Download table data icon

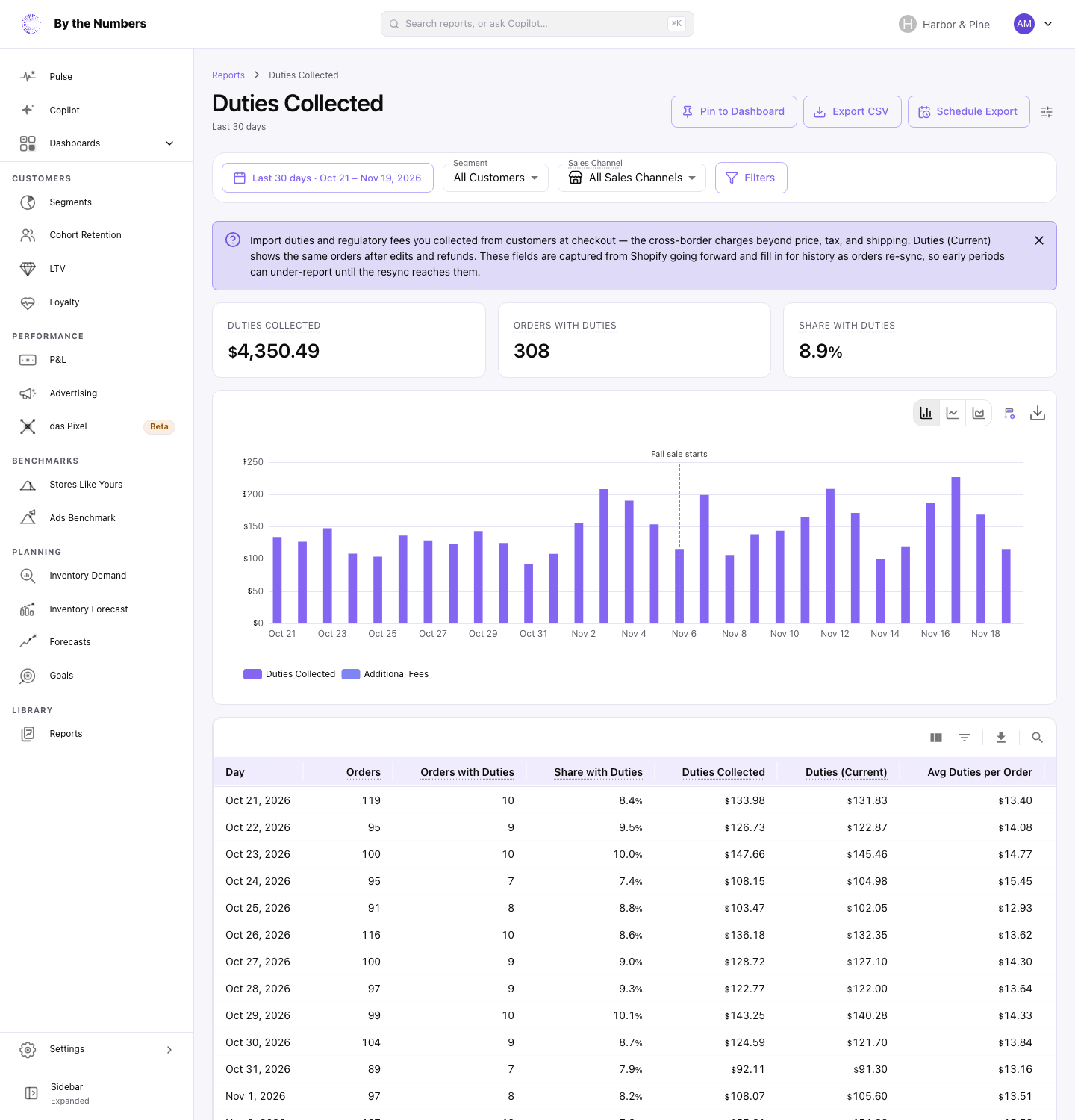click(x=1001, y=738)
